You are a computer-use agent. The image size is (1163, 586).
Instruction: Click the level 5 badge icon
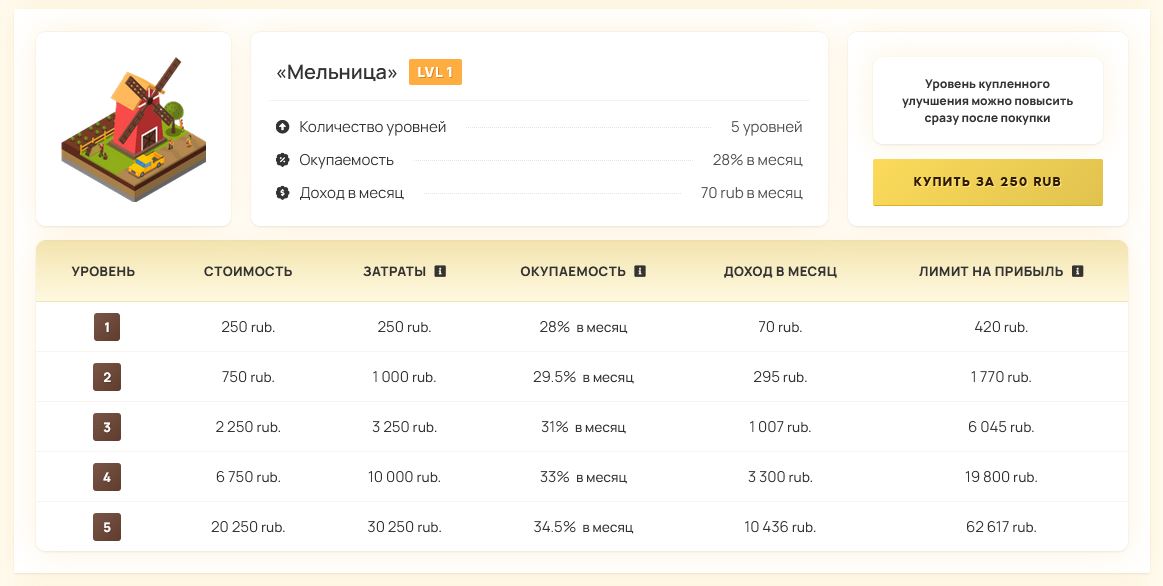(107, 527)
